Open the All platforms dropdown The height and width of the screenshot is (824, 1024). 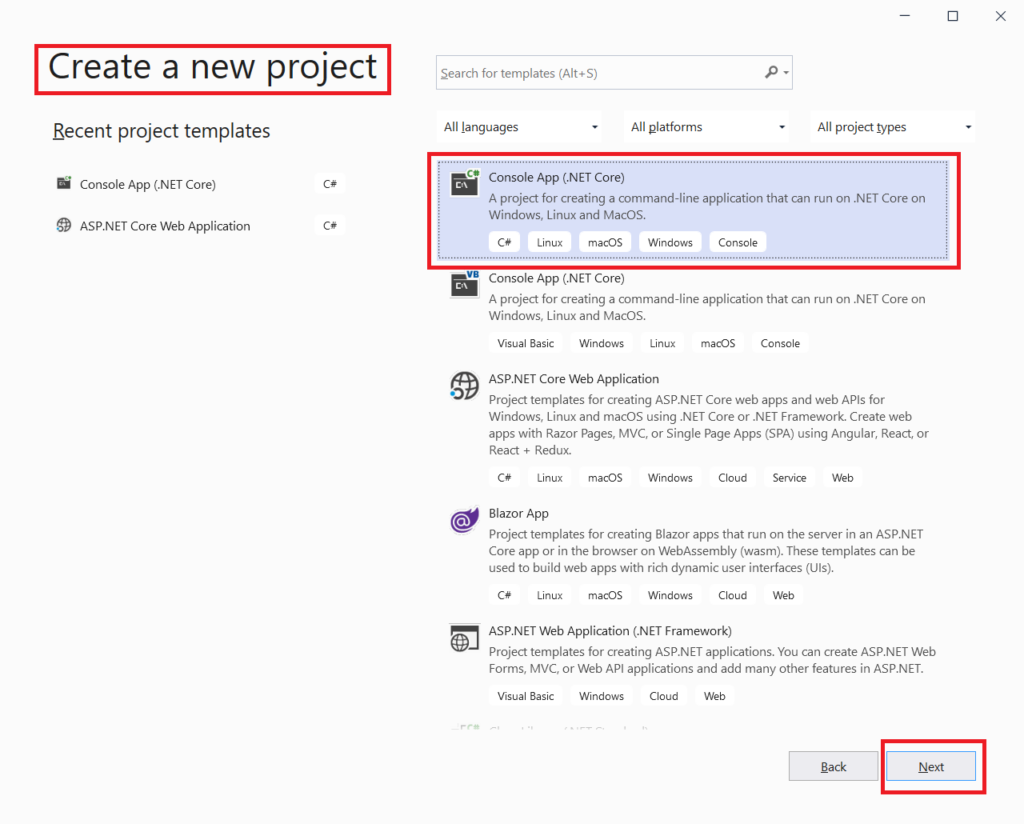[707, 127]
